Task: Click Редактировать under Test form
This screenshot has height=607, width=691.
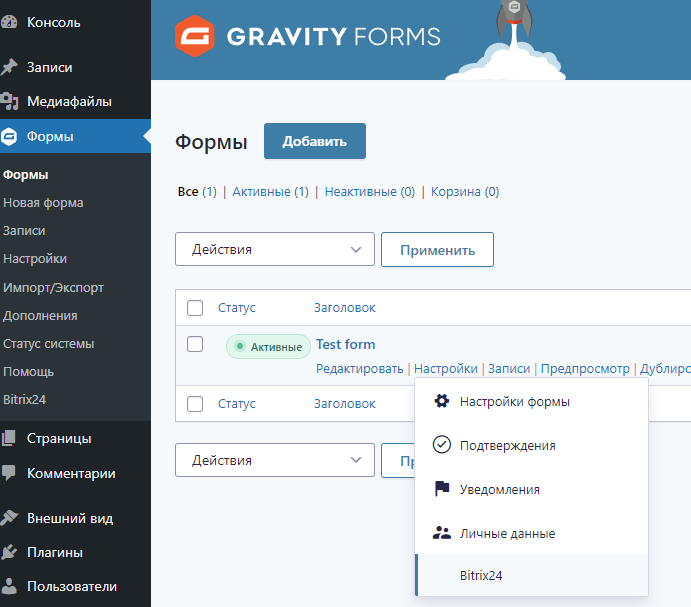Action: (x=360, y=369)
